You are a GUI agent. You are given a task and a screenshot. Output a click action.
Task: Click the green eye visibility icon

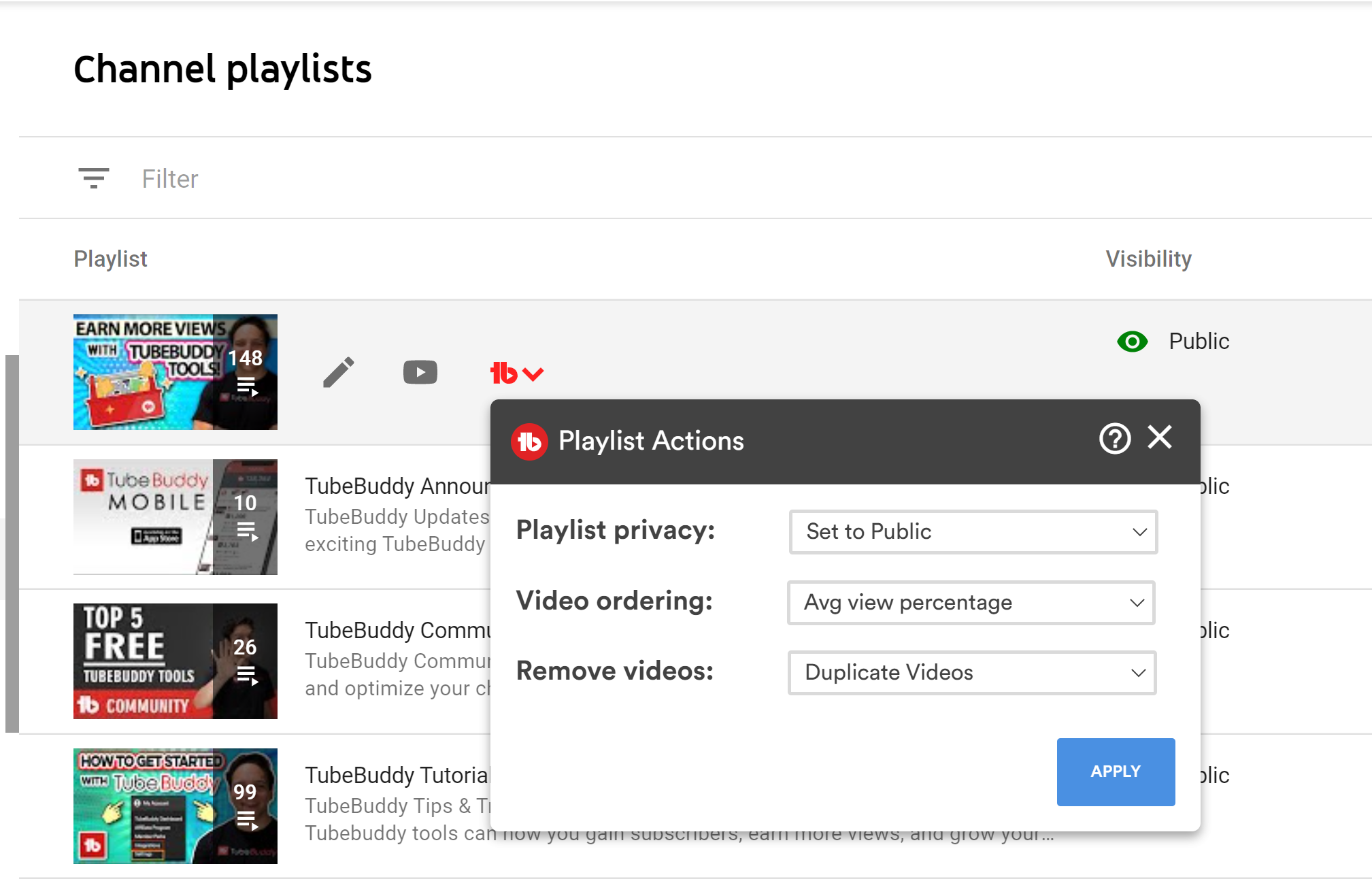click(1132, 341)
